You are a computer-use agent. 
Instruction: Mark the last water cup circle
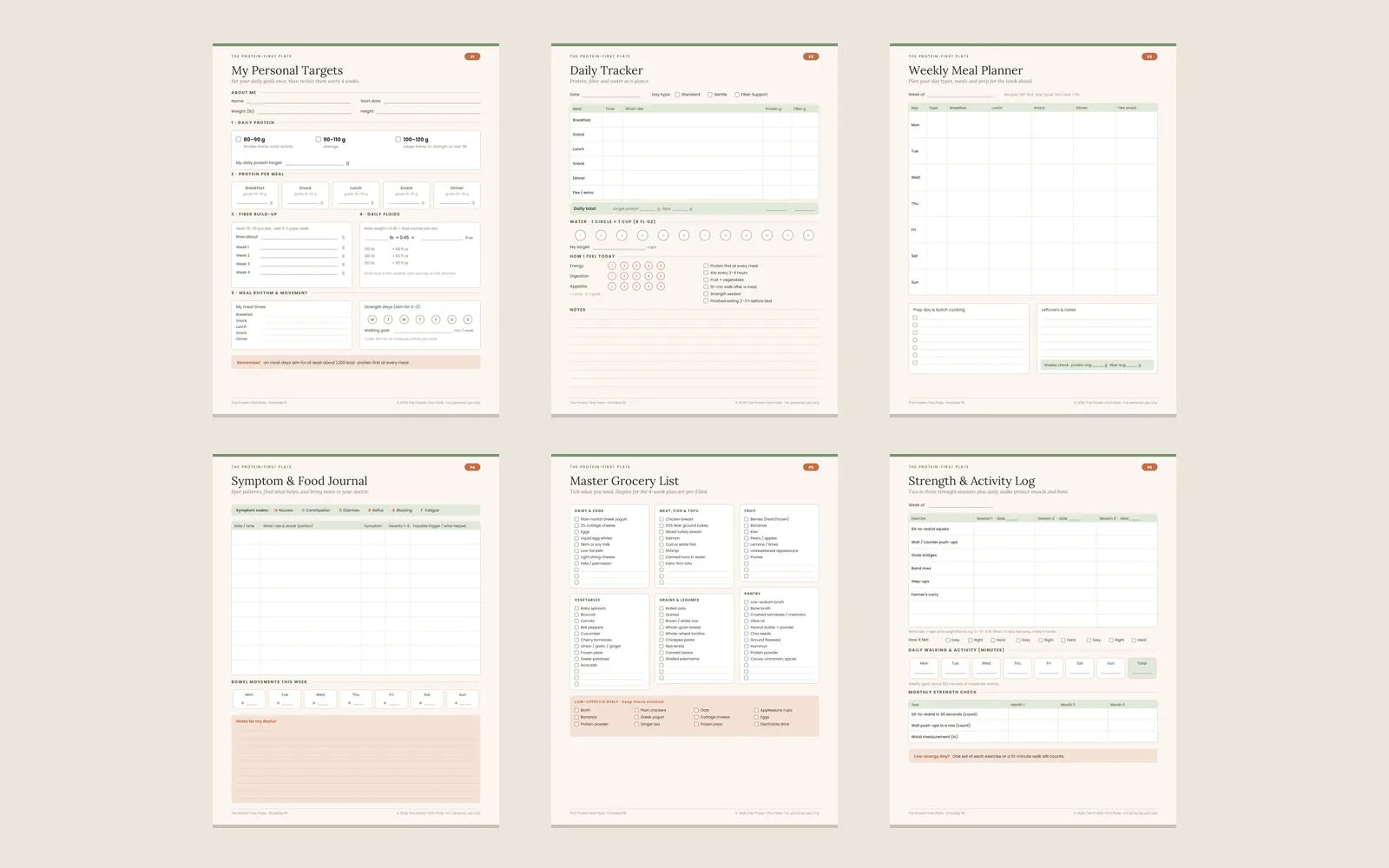[x=808, y=235]
